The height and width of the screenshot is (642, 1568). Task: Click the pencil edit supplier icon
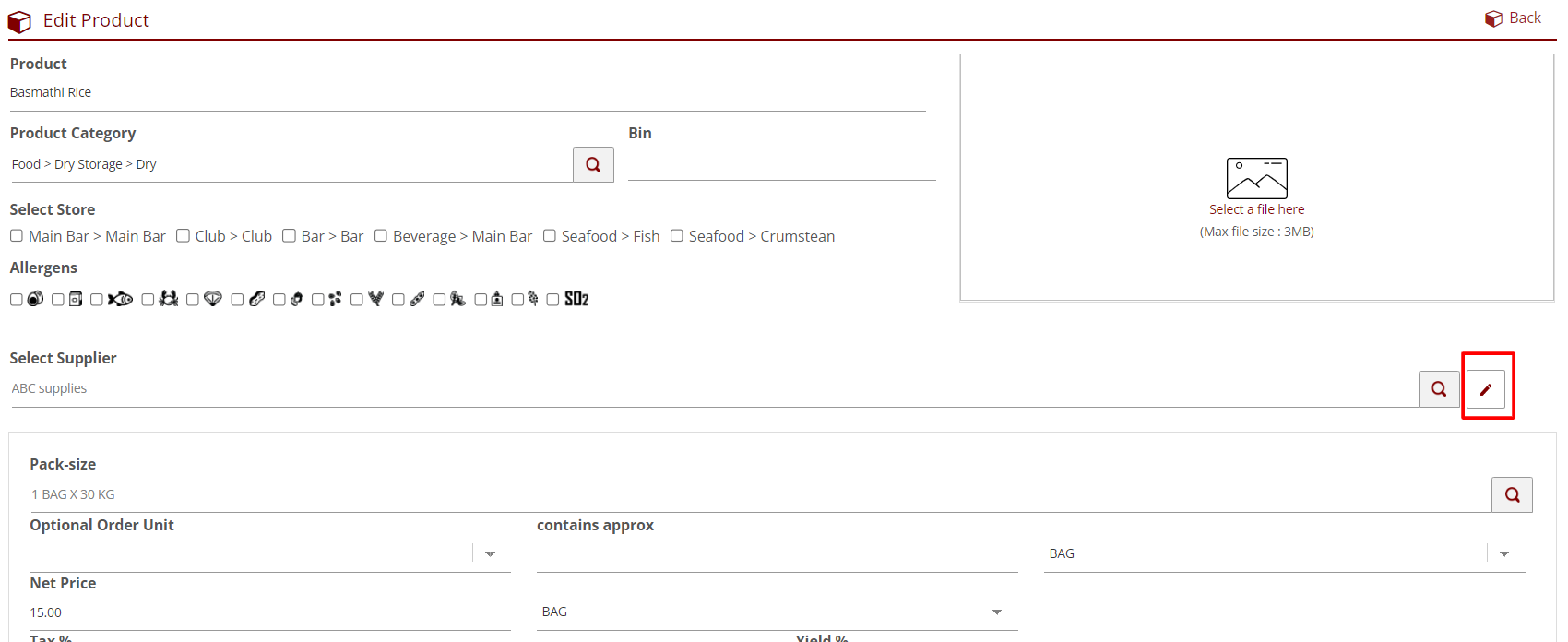tap(1486, 389)
